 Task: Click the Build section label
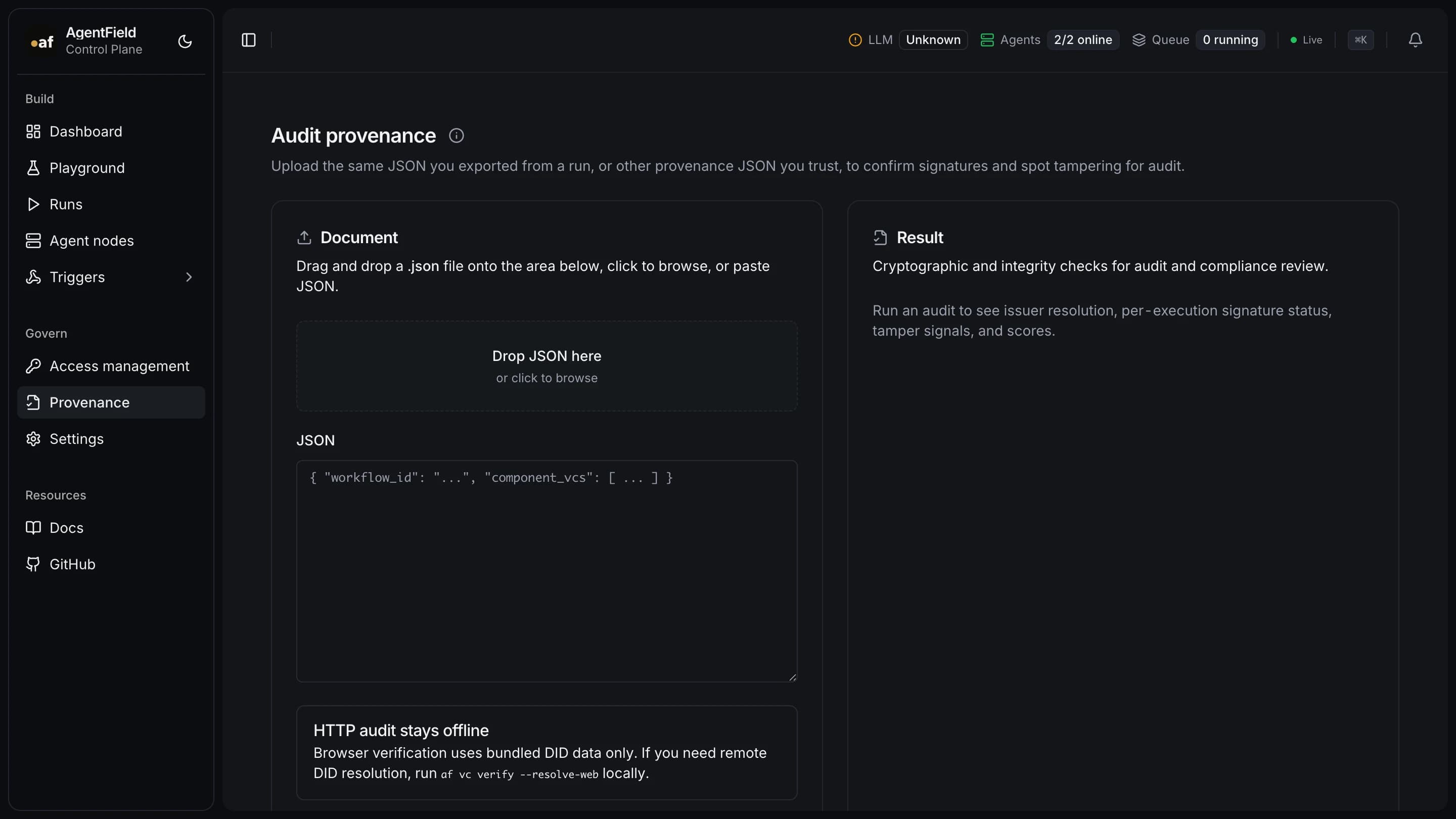[x=39, y=99]
